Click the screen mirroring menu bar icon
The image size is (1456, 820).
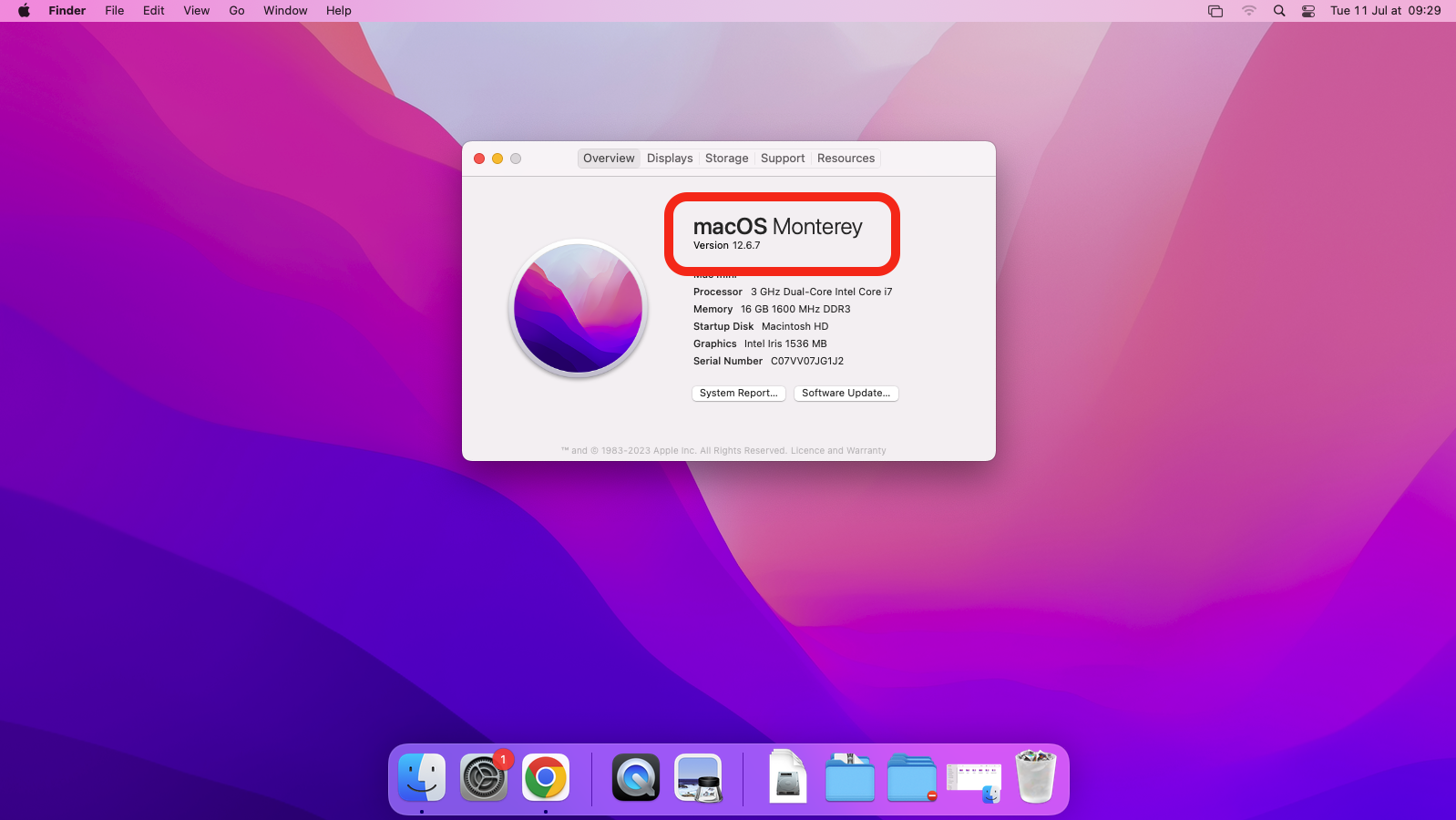coord(1215,11)
